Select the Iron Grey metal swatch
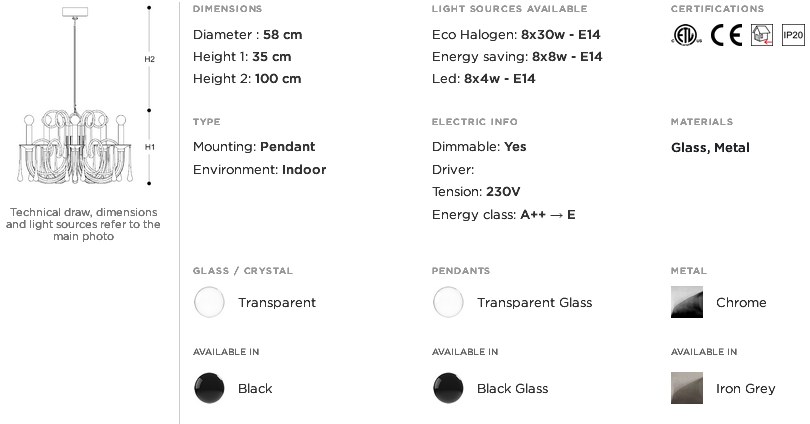810x424 pixels. 687,388
